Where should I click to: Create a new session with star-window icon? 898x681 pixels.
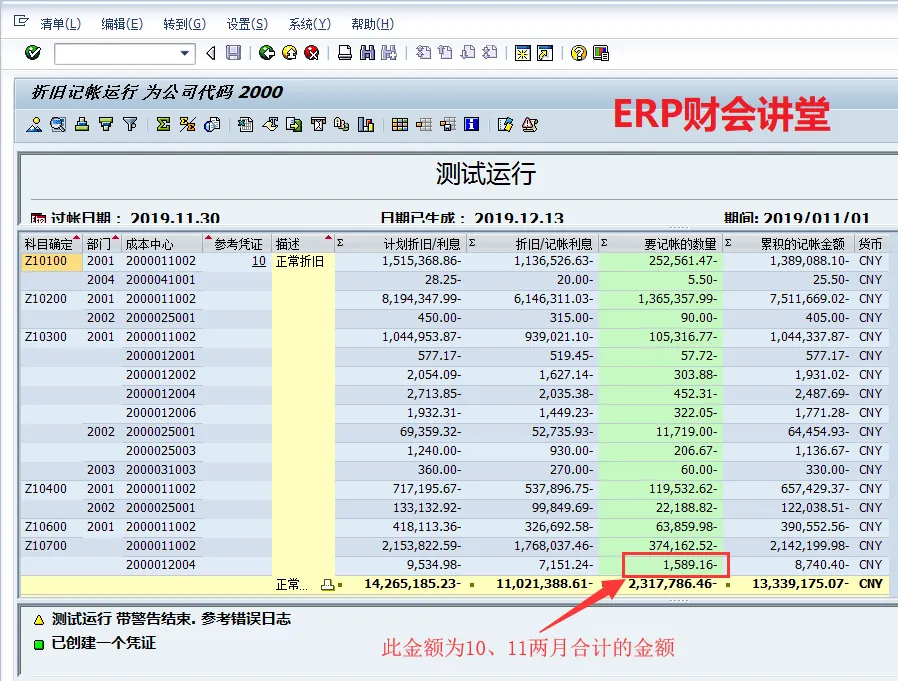(522, 53)
